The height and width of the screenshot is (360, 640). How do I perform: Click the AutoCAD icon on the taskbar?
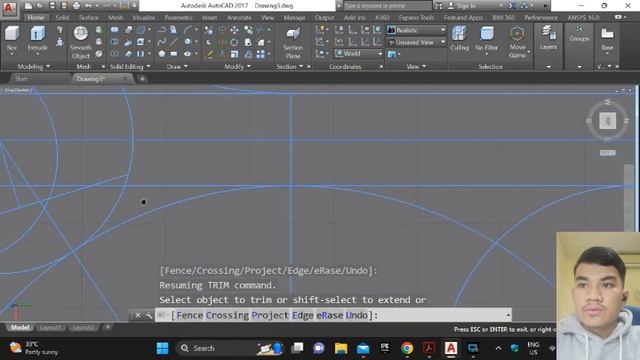pos(451,348)
